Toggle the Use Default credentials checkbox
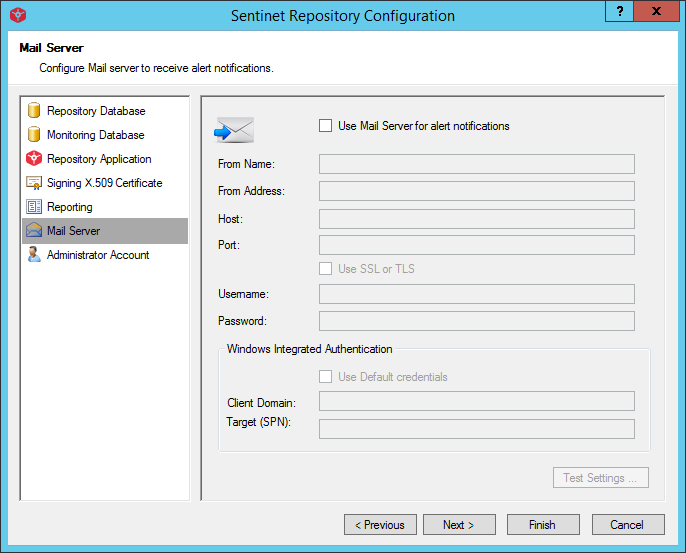The image size is (686, 553). pos(325,377)
